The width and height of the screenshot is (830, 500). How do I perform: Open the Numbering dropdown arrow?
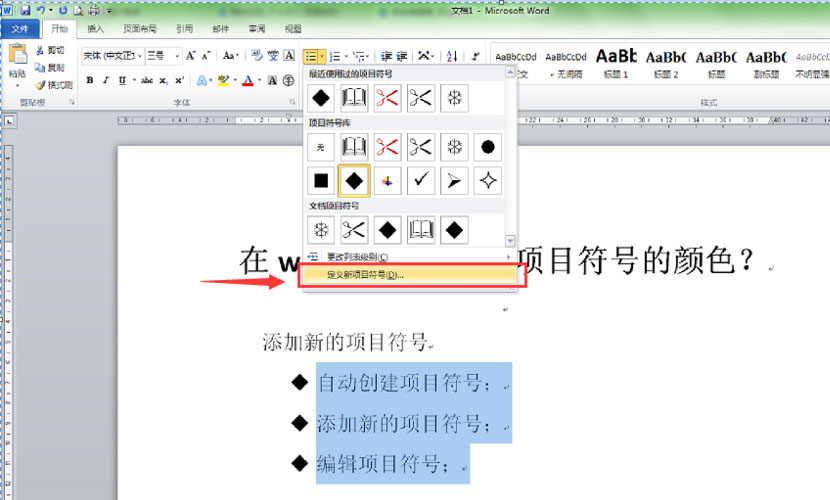[346, 56]
